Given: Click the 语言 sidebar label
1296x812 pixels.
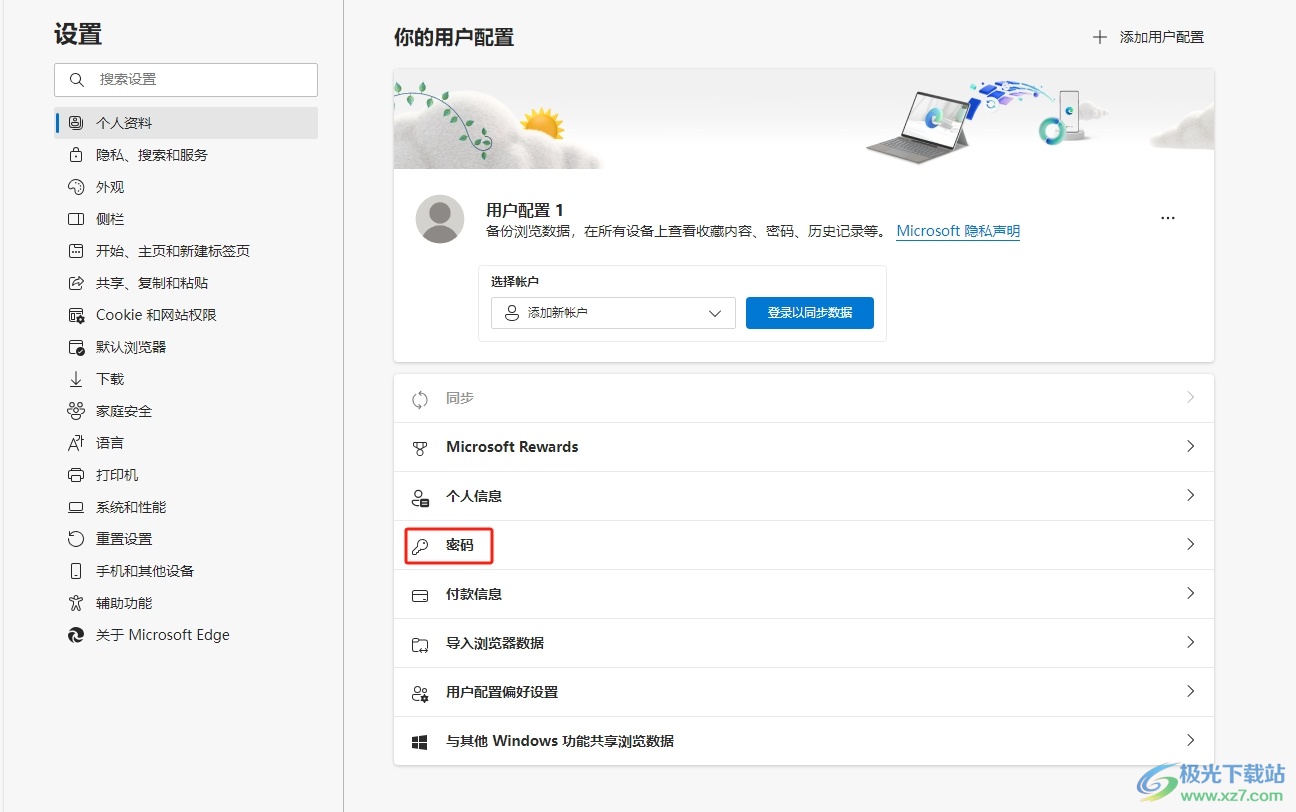Looking at the screenshot, I should pos(110,443).
